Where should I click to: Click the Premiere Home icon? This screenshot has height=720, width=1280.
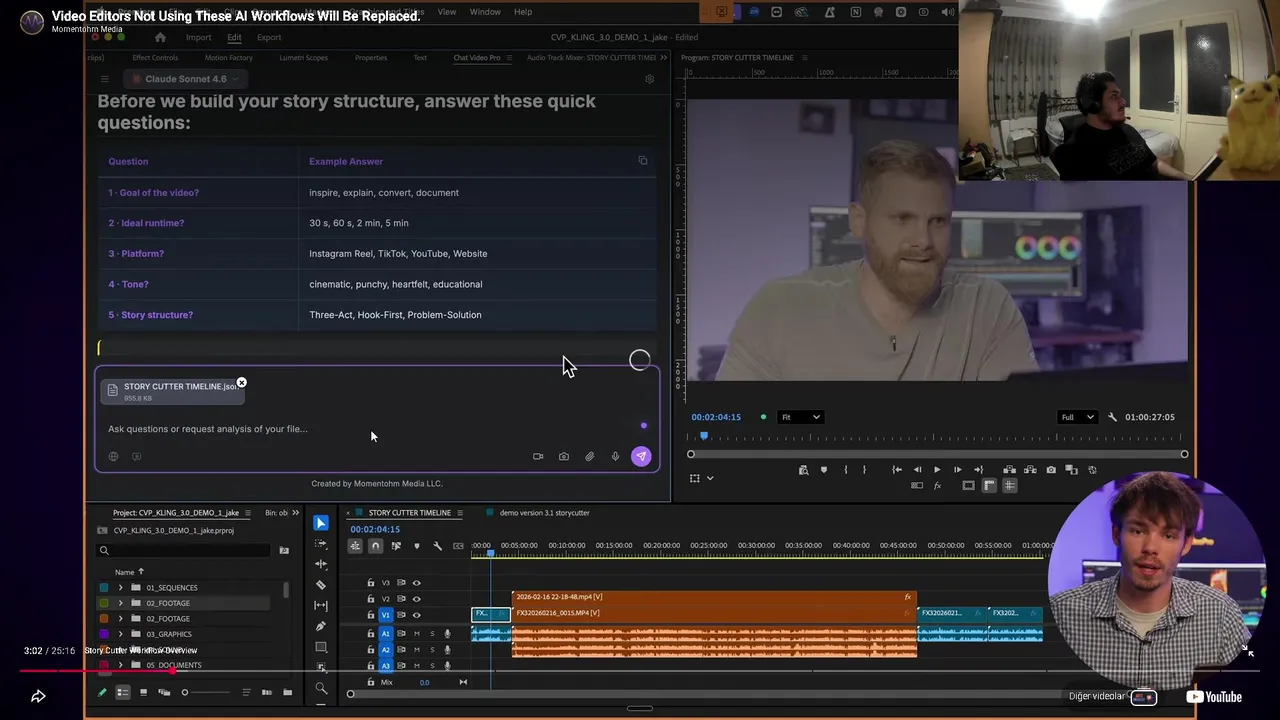(x=160, y=38)
